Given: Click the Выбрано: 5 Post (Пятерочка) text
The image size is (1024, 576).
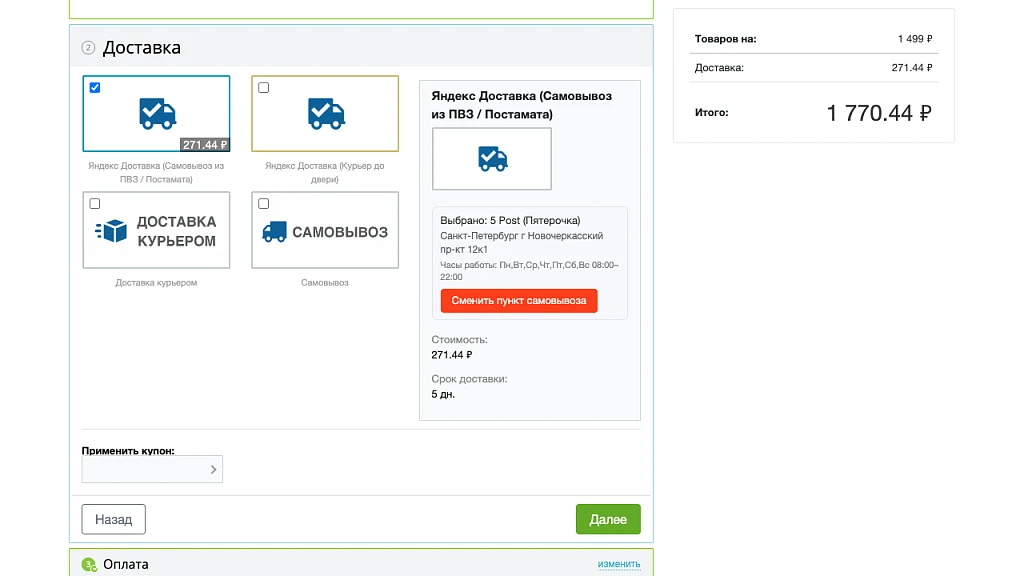Looking at the screenshot, I should pos(510,221).
